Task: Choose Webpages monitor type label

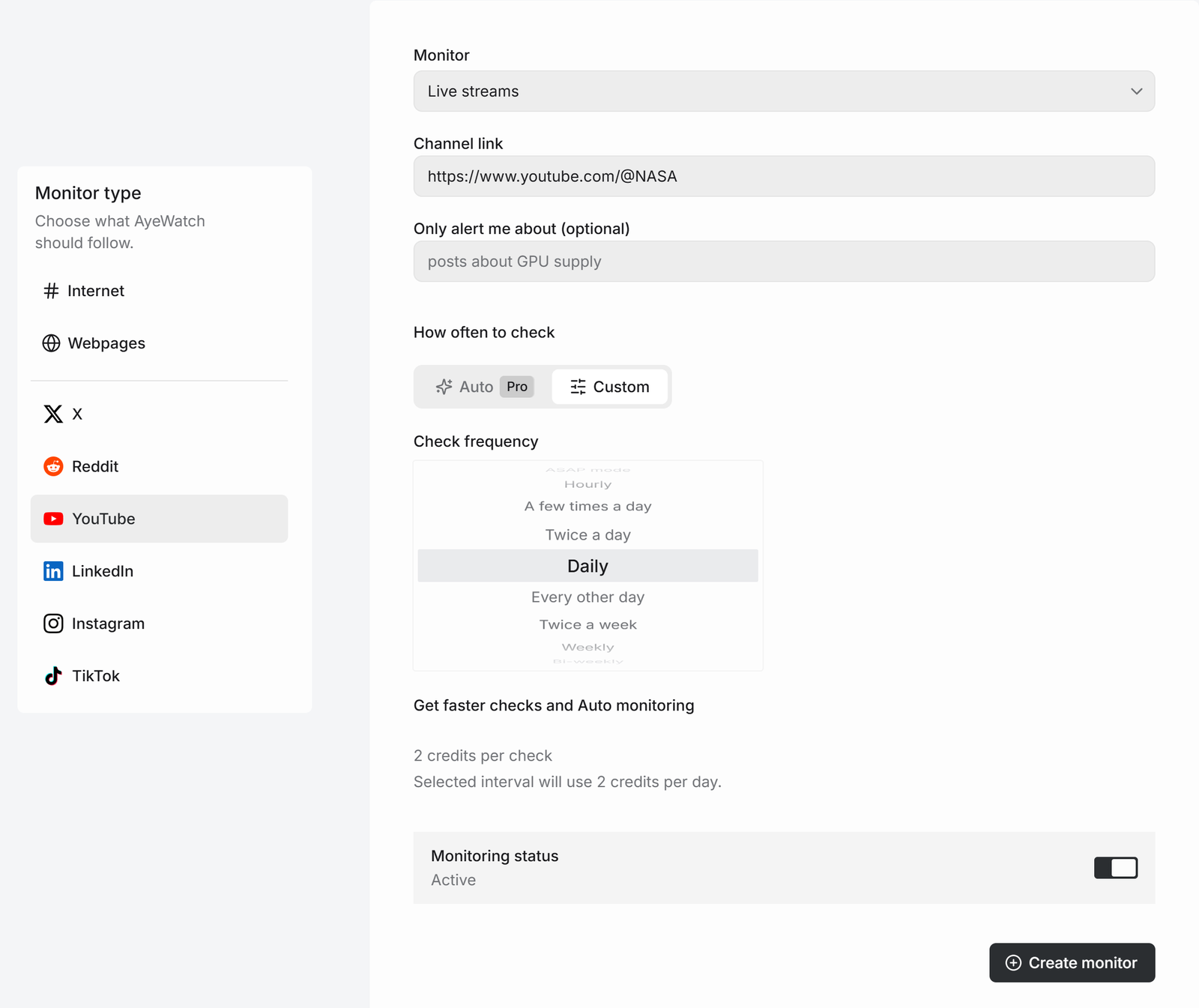Action: tap(106, 343)
